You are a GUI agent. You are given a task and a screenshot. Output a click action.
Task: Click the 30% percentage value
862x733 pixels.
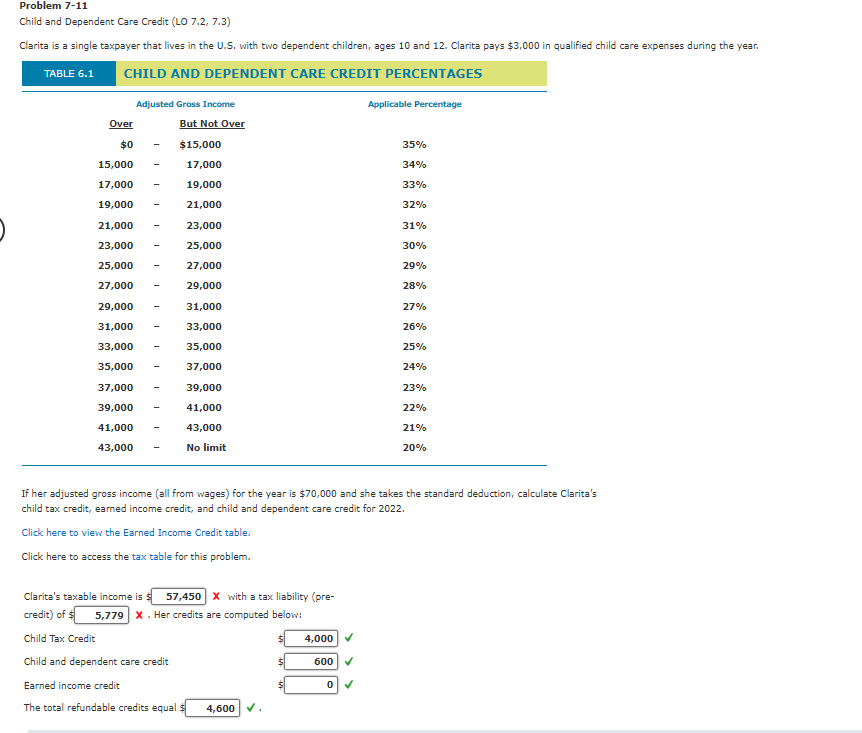click(x=415, y=246)
